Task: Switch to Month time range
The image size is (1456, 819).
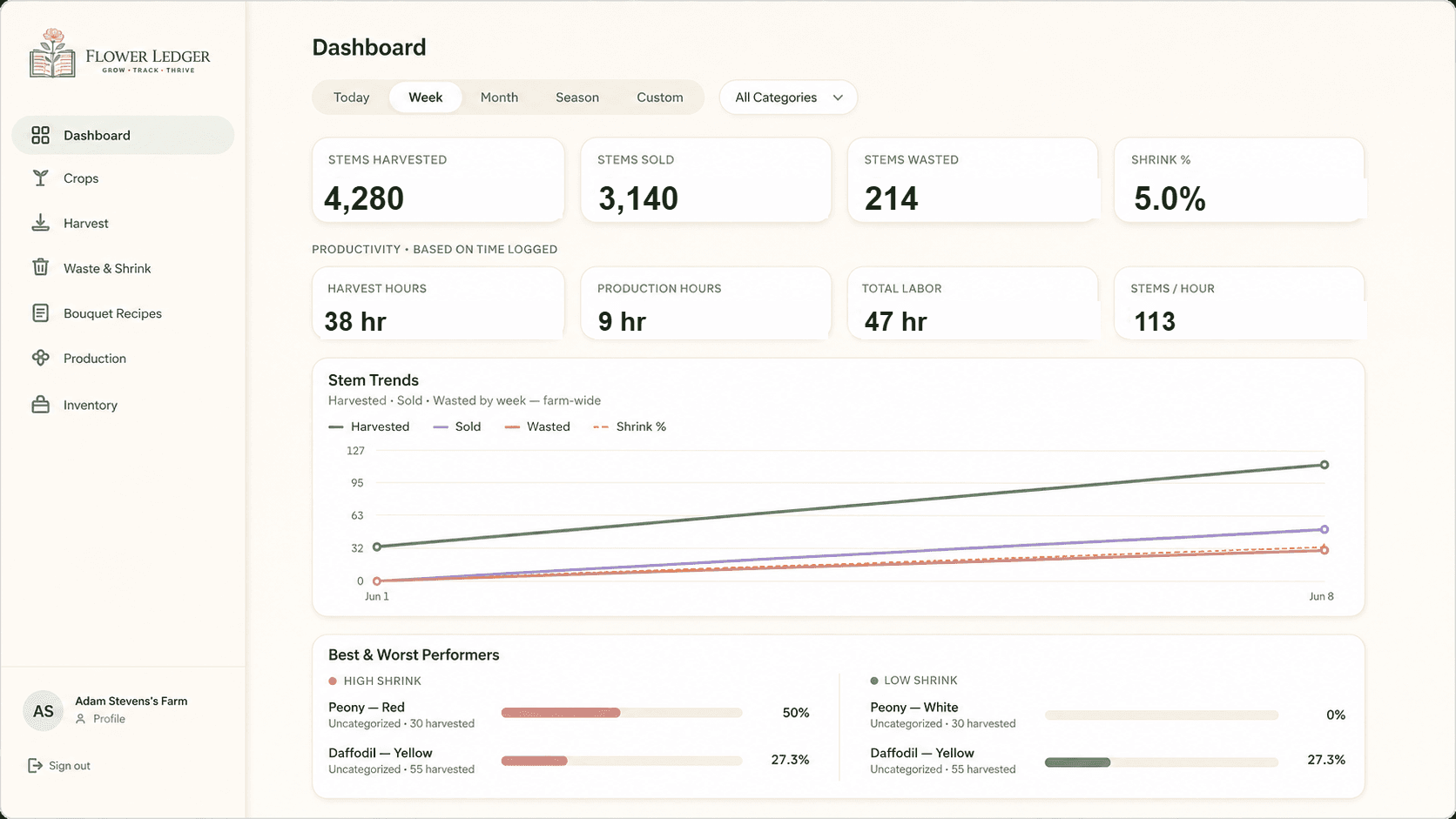Action: (499, 97)
